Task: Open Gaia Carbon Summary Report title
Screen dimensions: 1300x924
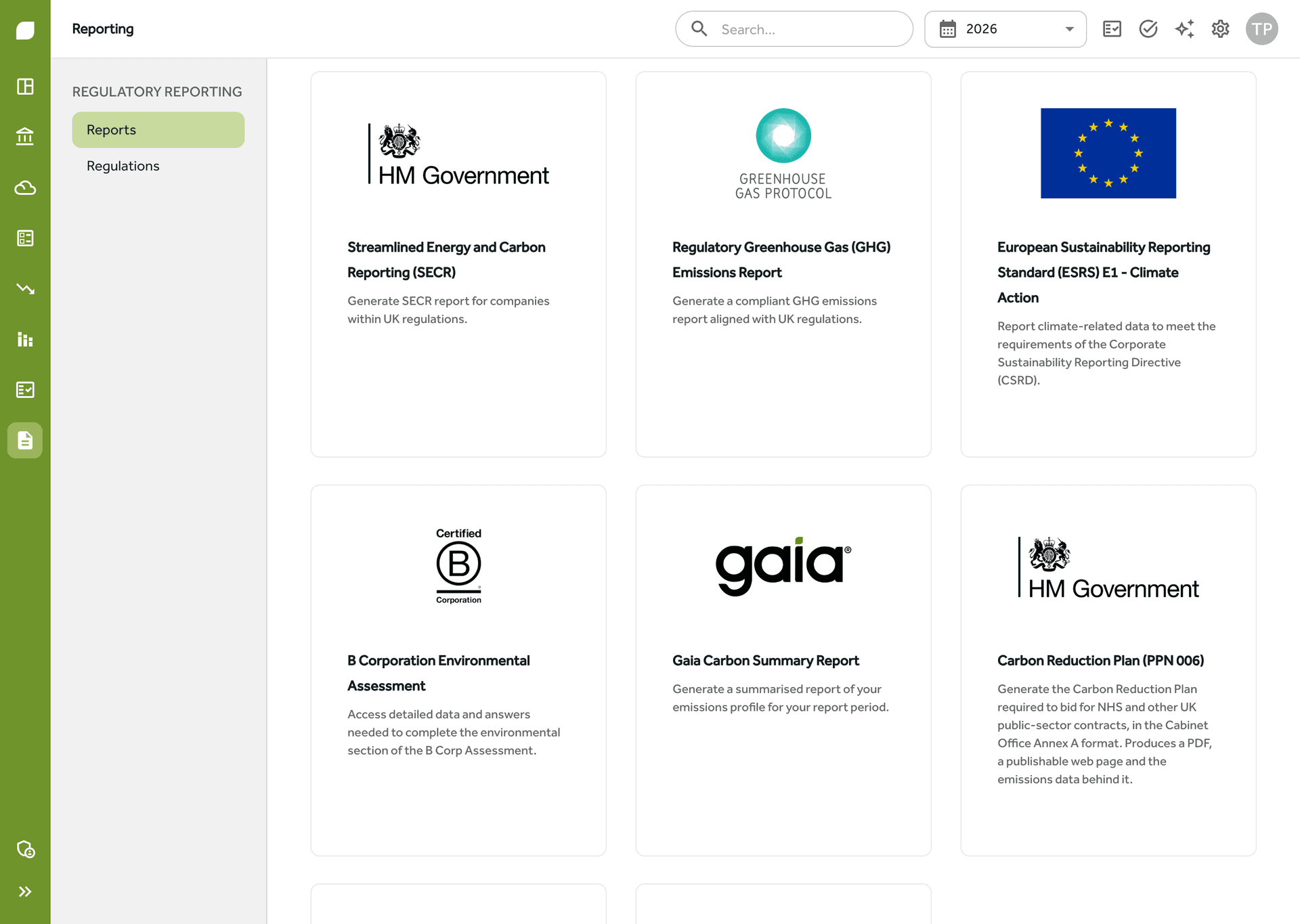Action: click(765, 661)
